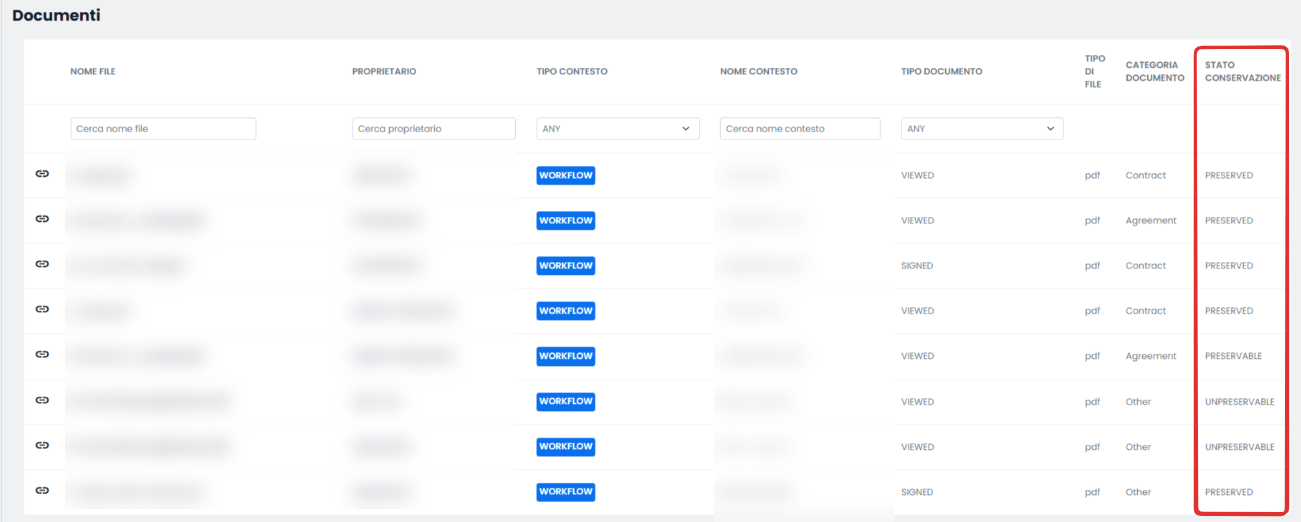Select pdf cell in the PRESERVABLE row
Image resolution: width=1301 pixels, height=522 pixels.
click(1092, 357)
